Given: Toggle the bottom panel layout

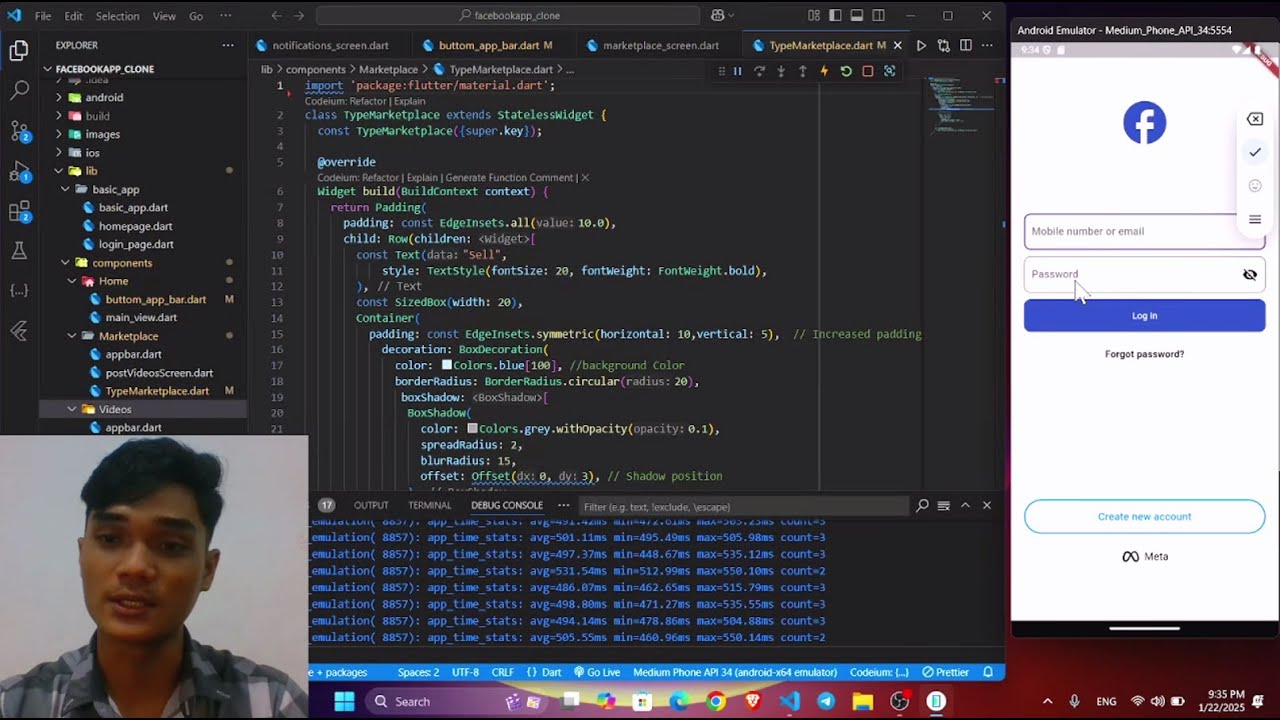Looking at the screenshot, I should point(857,16).
